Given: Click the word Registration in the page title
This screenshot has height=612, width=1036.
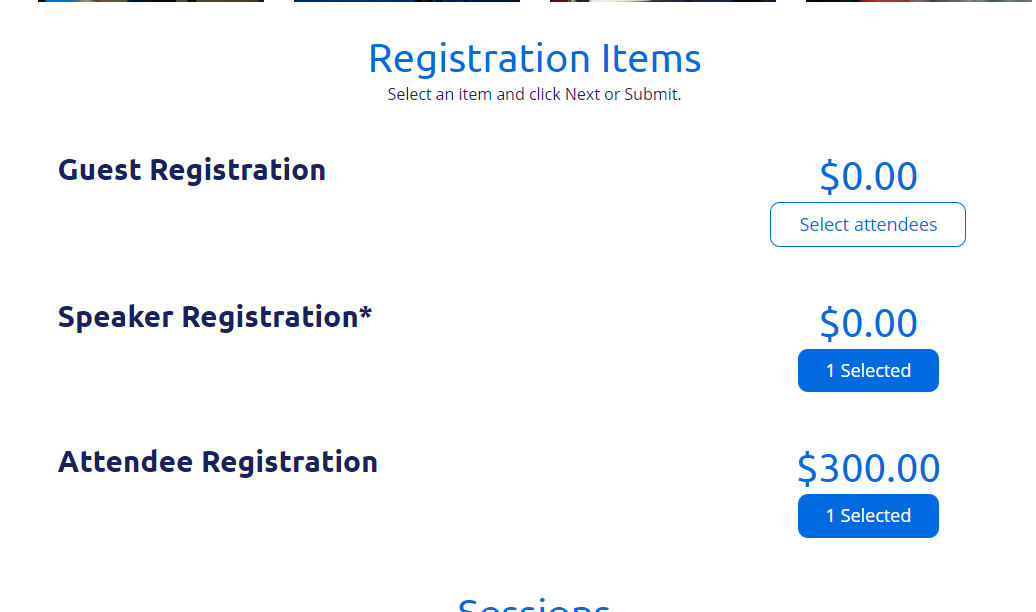Looking at the screenshot, I should 478,59.
